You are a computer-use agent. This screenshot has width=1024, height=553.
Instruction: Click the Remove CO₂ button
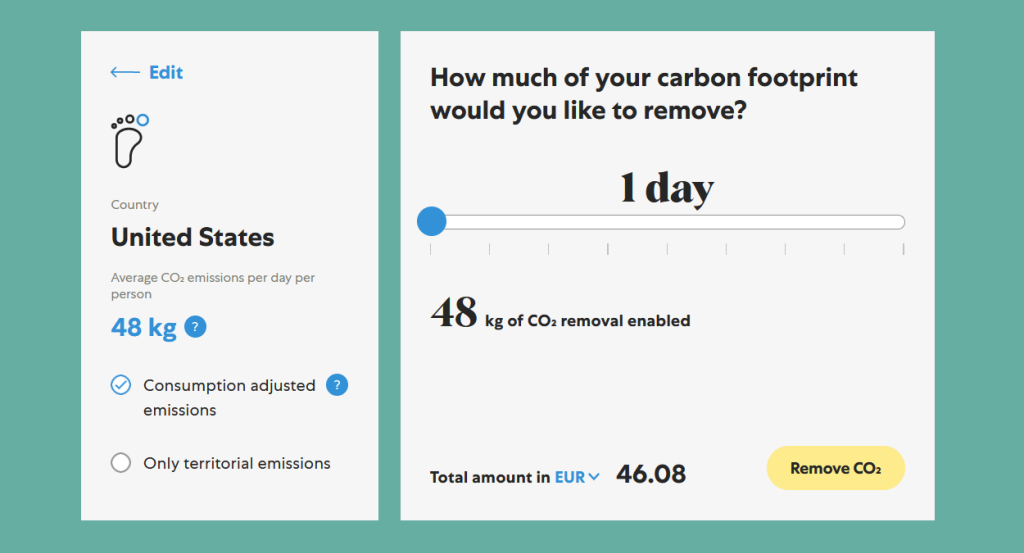[835, 468]
